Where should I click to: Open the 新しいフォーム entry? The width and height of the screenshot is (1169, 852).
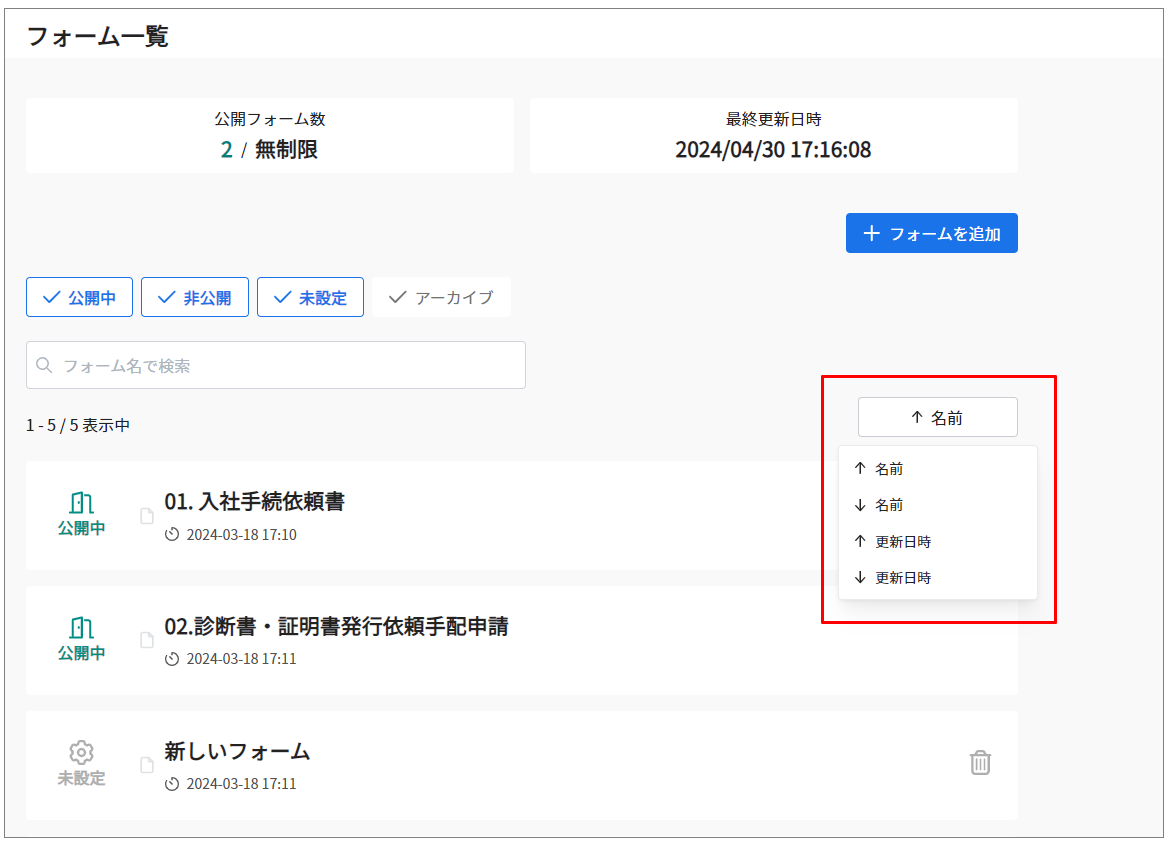[x=237, y=751]
